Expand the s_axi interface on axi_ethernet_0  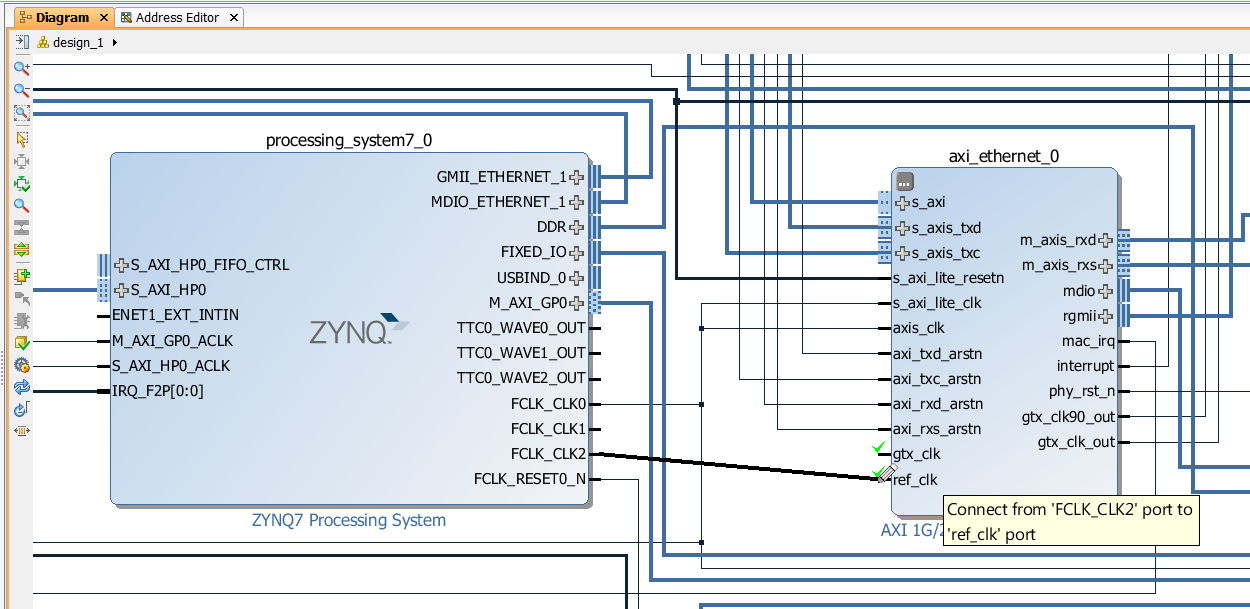tap(901, 203)
